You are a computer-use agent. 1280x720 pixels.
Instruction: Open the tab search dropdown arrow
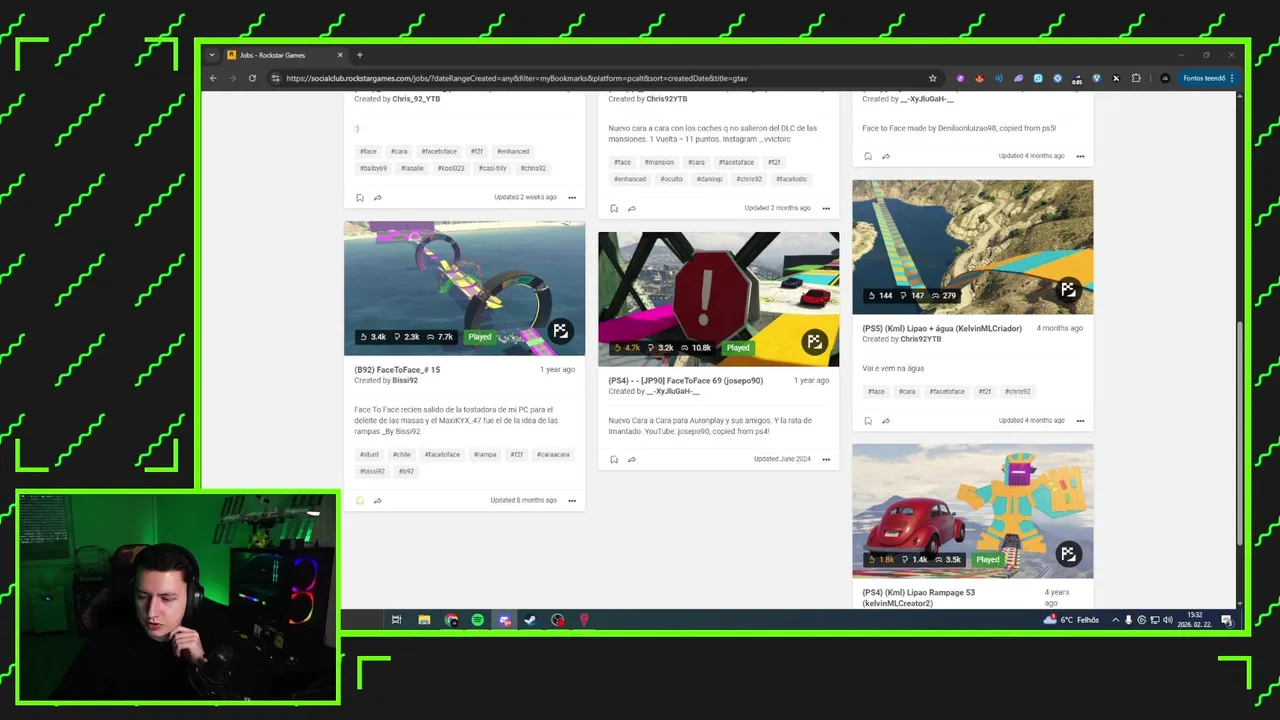[x=210, y=55]
